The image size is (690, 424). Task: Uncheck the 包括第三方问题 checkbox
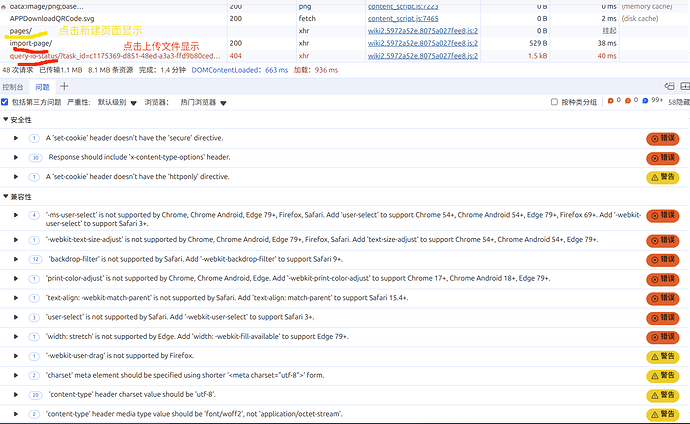click(x=6, y=102)
